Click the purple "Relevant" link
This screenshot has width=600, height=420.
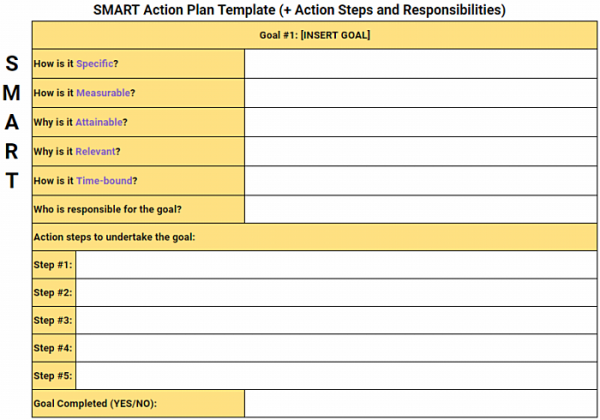[94, 151]
